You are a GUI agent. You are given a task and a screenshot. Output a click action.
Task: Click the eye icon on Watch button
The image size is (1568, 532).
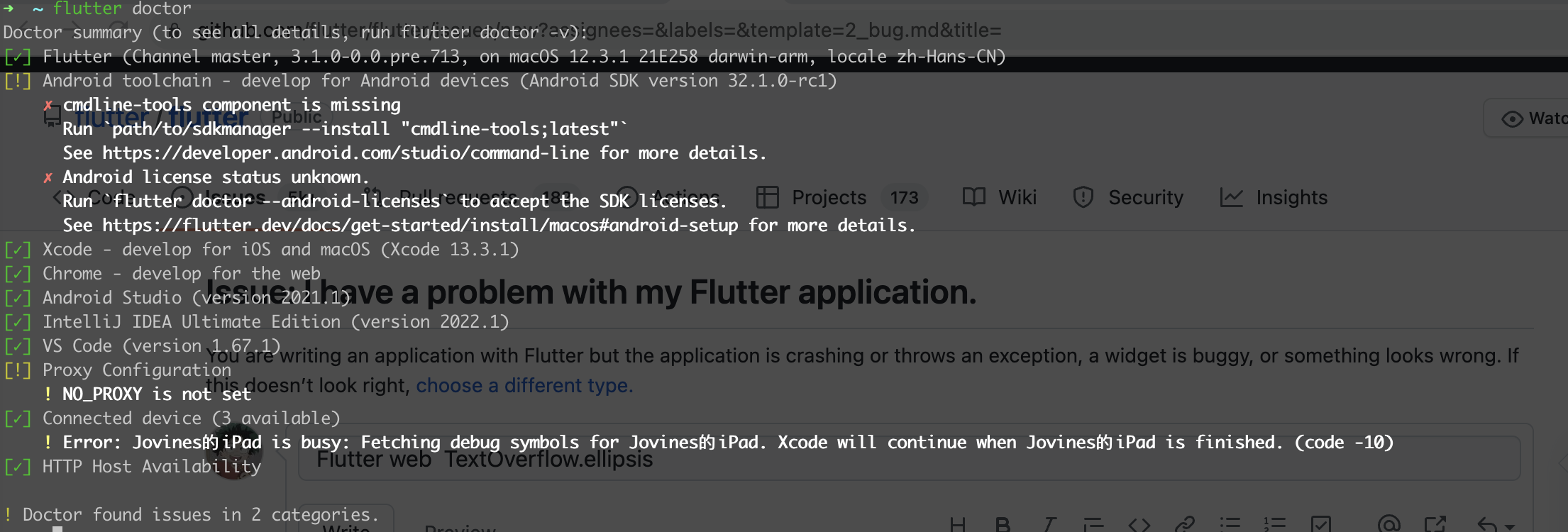(x=1512, y=118)
